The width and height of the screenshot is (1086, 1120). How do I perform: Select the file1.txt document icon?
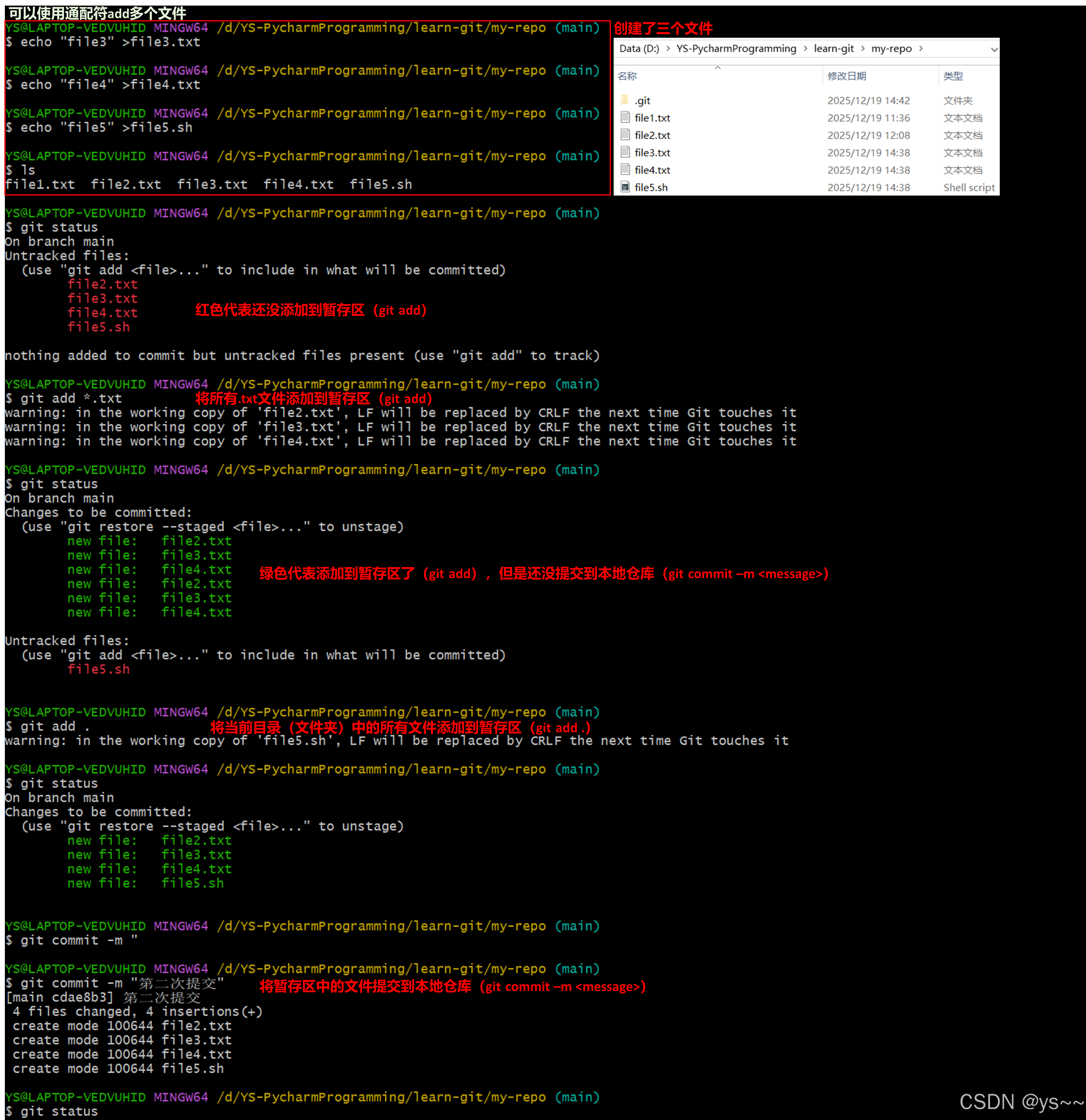(x=625, y=118)
